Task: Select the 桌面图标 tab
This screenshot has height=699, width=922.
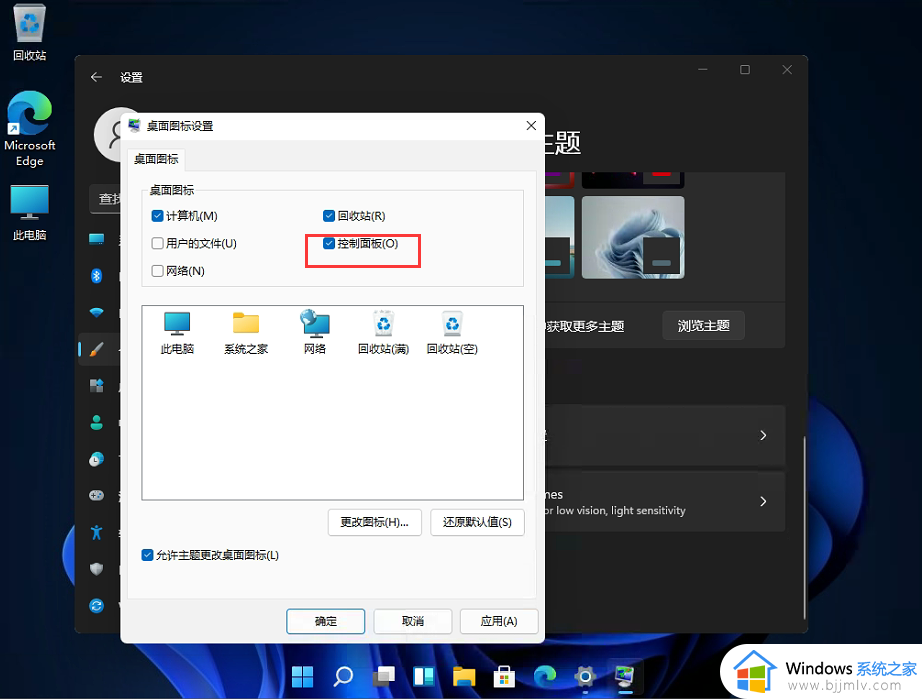Action: [156, 159]
